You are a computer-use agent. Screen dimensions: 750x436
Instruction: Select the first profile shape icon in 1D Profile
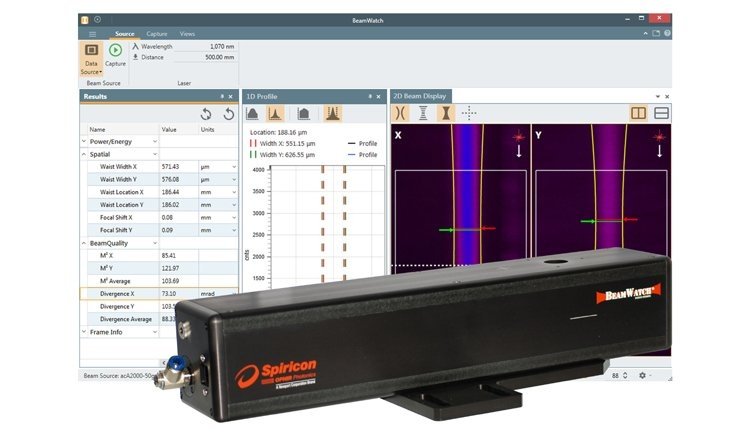(x=253, y=114)
